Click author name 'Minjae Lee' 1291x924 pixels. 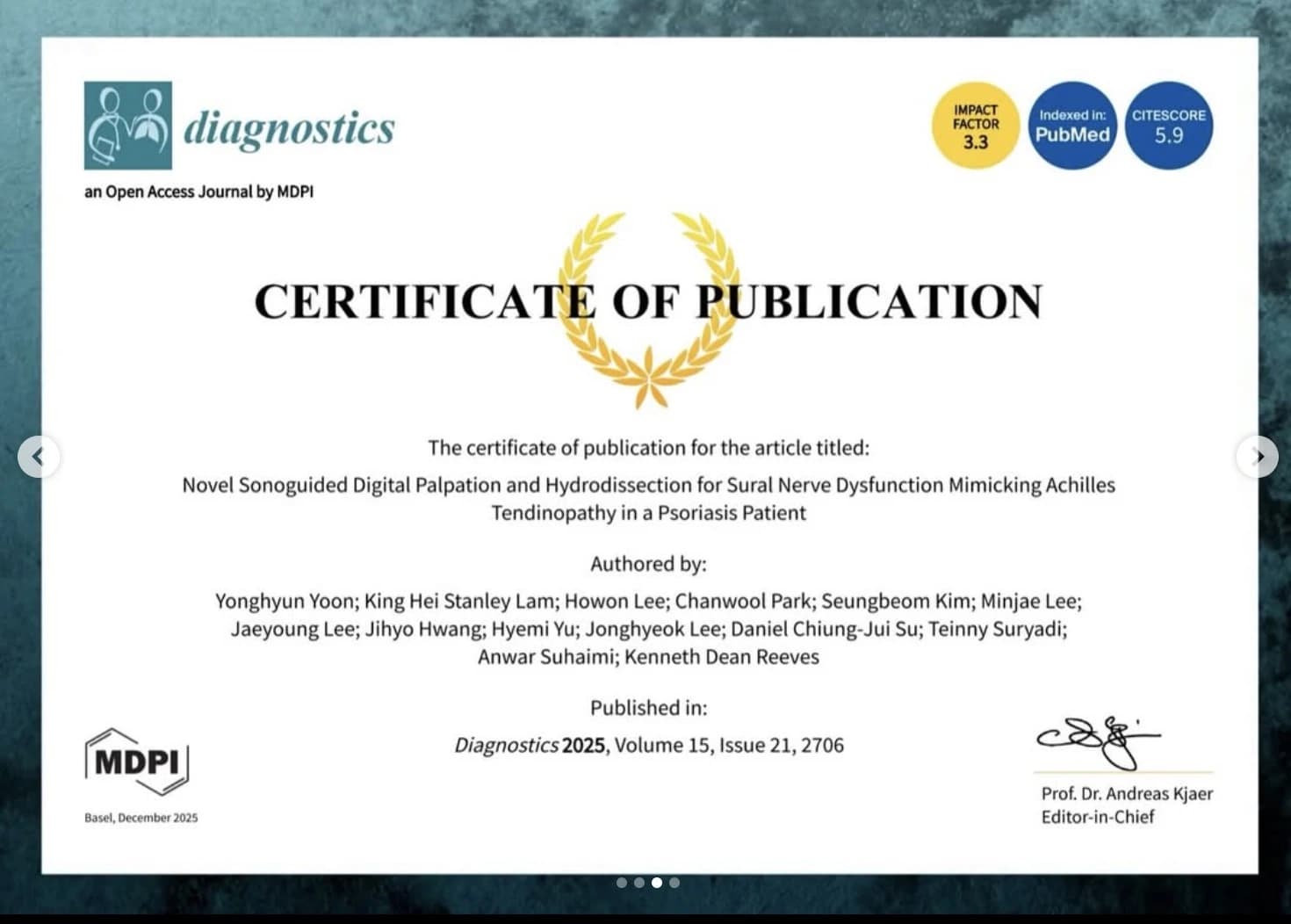1029,602
